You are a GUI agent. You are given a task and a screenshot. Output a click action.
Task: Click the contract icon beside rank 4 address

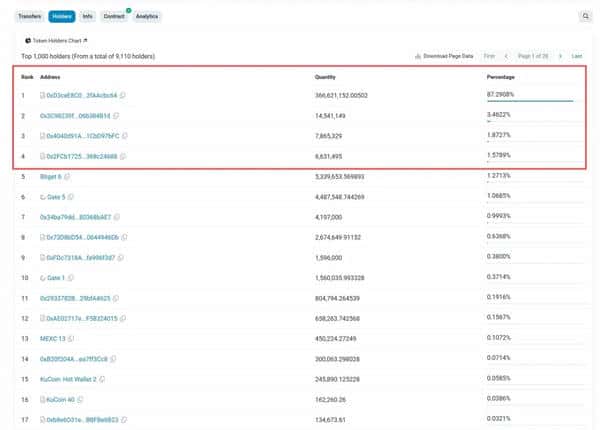click(42, 157)
